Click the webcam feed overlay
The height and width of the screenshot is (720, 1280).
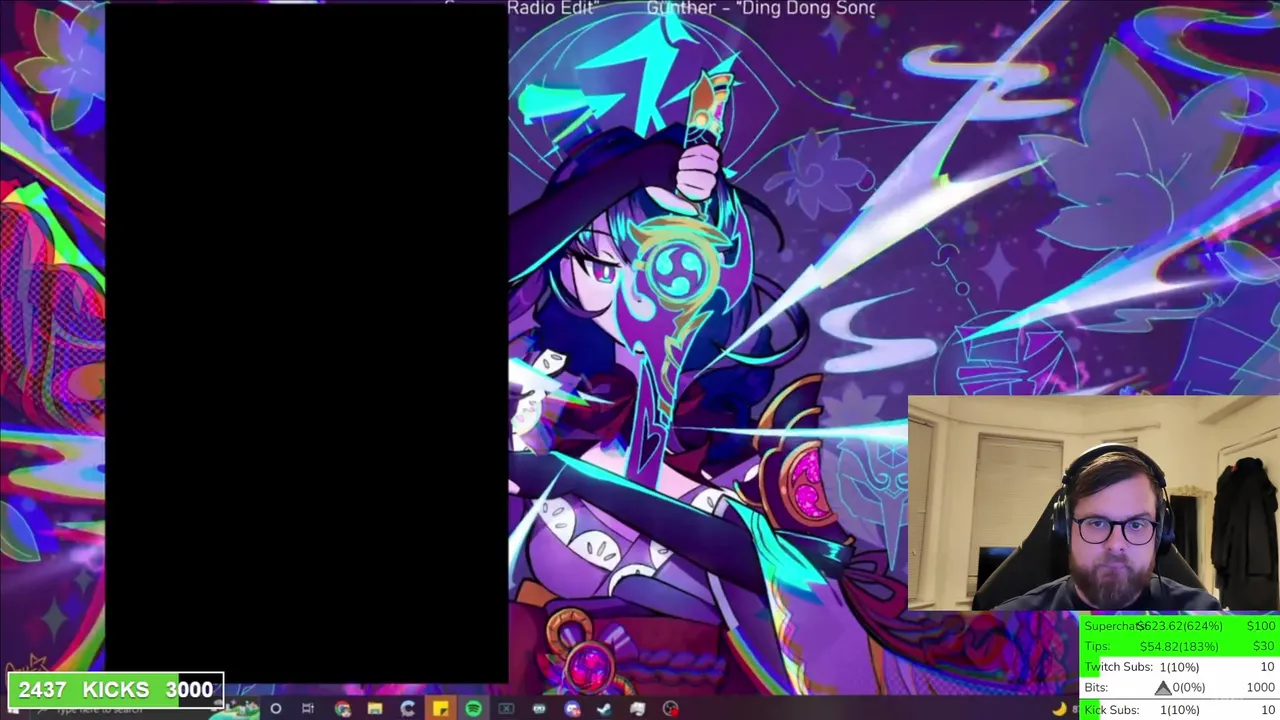click(x=1093, y=503)
